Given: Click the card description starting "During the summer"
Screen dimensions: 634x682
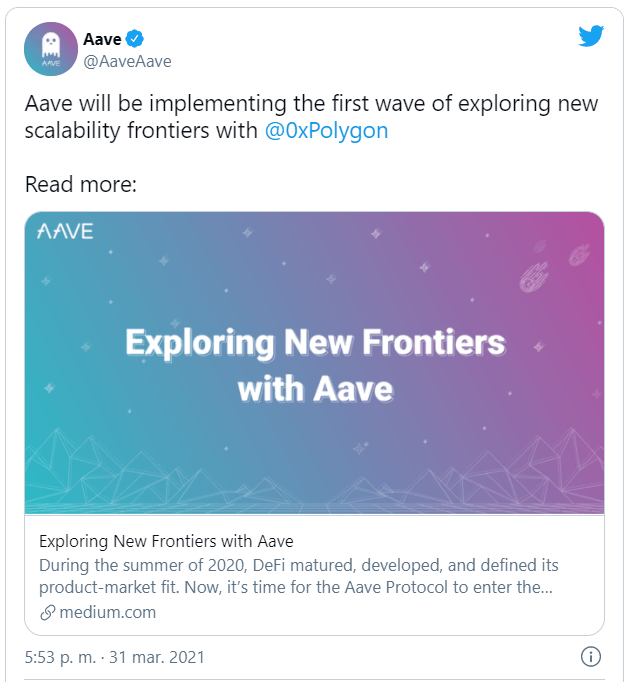Looking at the screenshot, I should (x=298, y=576).
